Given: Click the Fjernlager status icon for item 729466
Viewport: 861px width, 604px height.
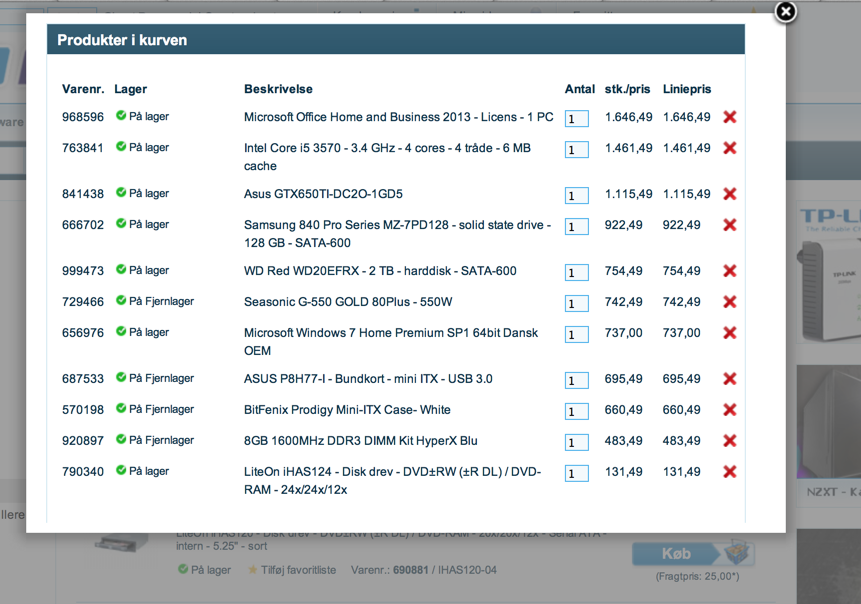Looking at the screenshot, I should tap(121, 300).
